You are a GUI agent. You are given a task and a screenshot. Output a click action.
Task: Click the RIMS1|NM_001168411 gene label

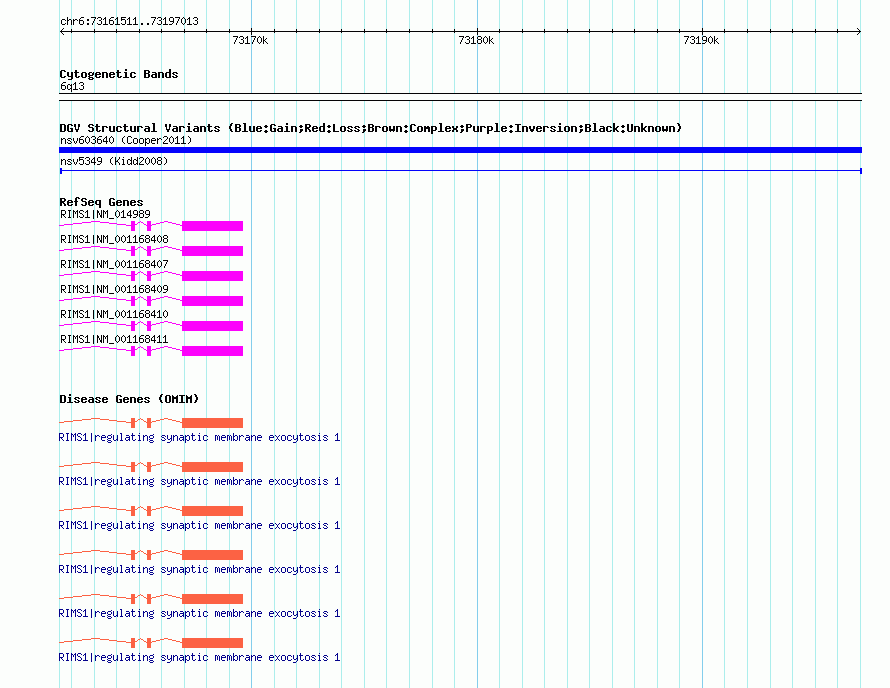coord(114,339)
